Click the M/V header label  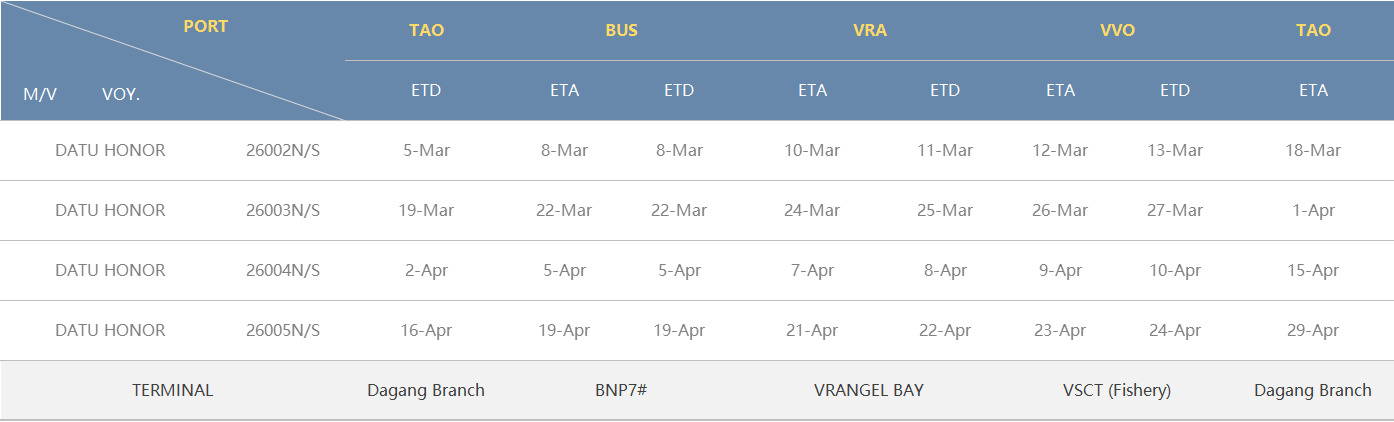point(40,94)
